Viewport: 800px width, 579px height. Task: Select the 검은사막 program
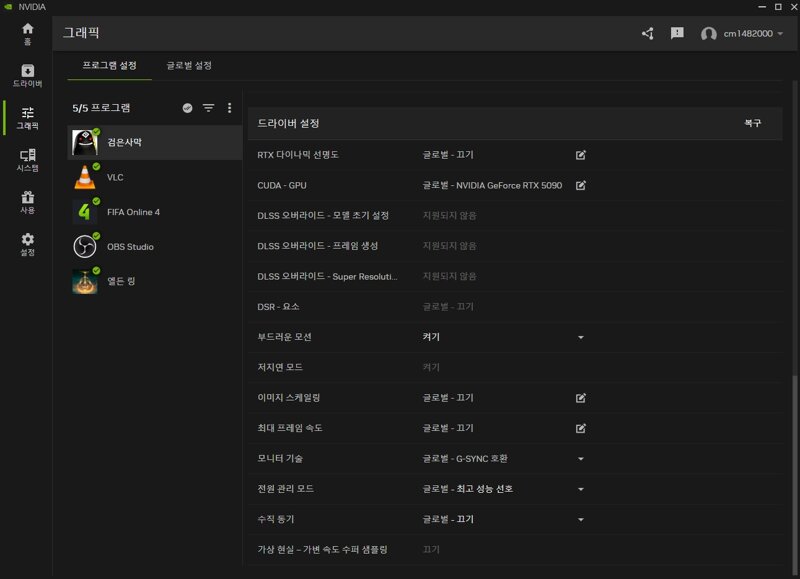tap(155, 142)
